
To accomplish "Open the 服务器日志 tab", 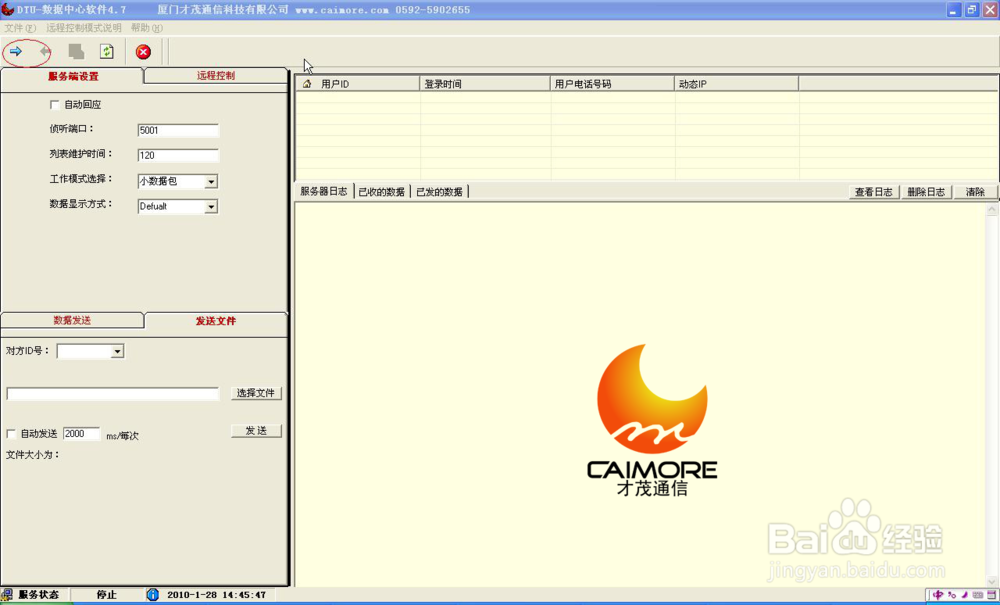I will point(323,191).
